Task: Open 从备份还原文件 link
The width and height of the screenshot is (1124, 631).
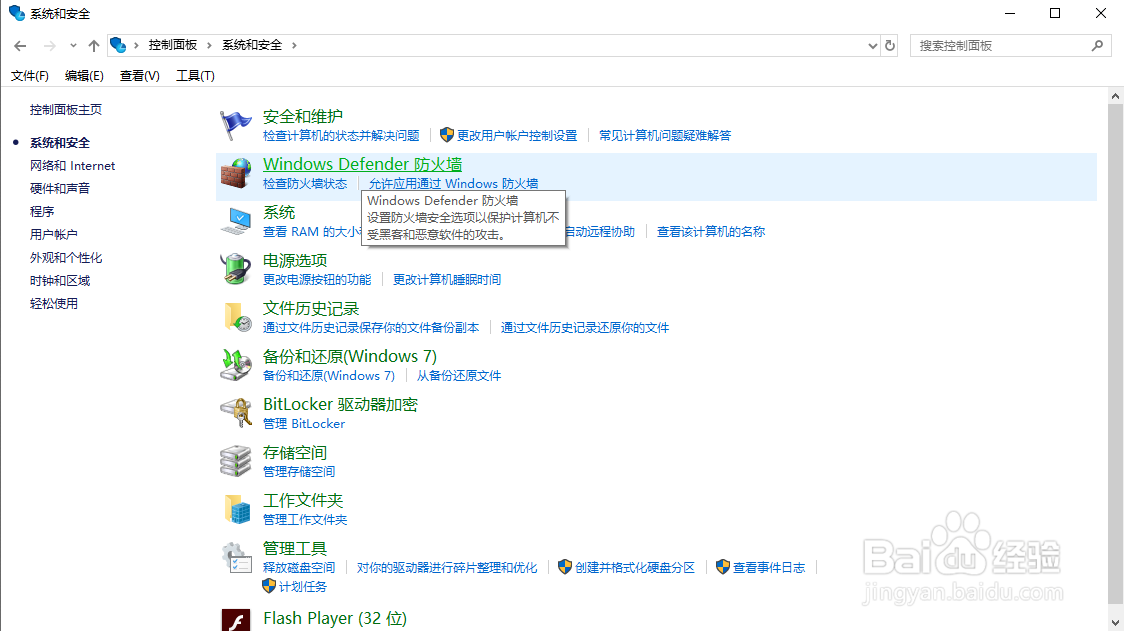Action: [459, 376]
